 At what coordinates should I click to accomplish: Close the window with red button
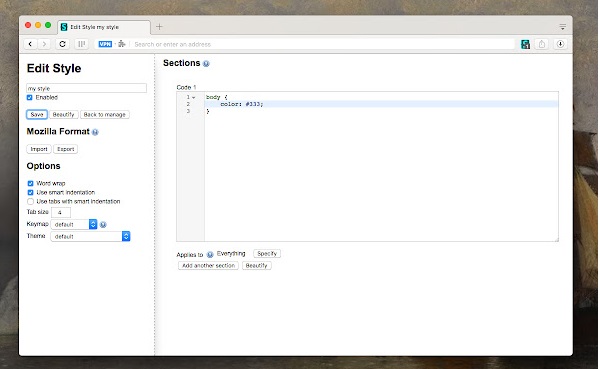coord(28,25)
